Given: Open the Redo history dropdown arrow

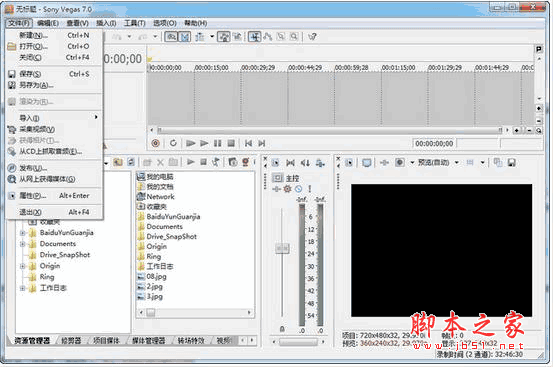Looking at the screenshot, I should click(155, 36).
